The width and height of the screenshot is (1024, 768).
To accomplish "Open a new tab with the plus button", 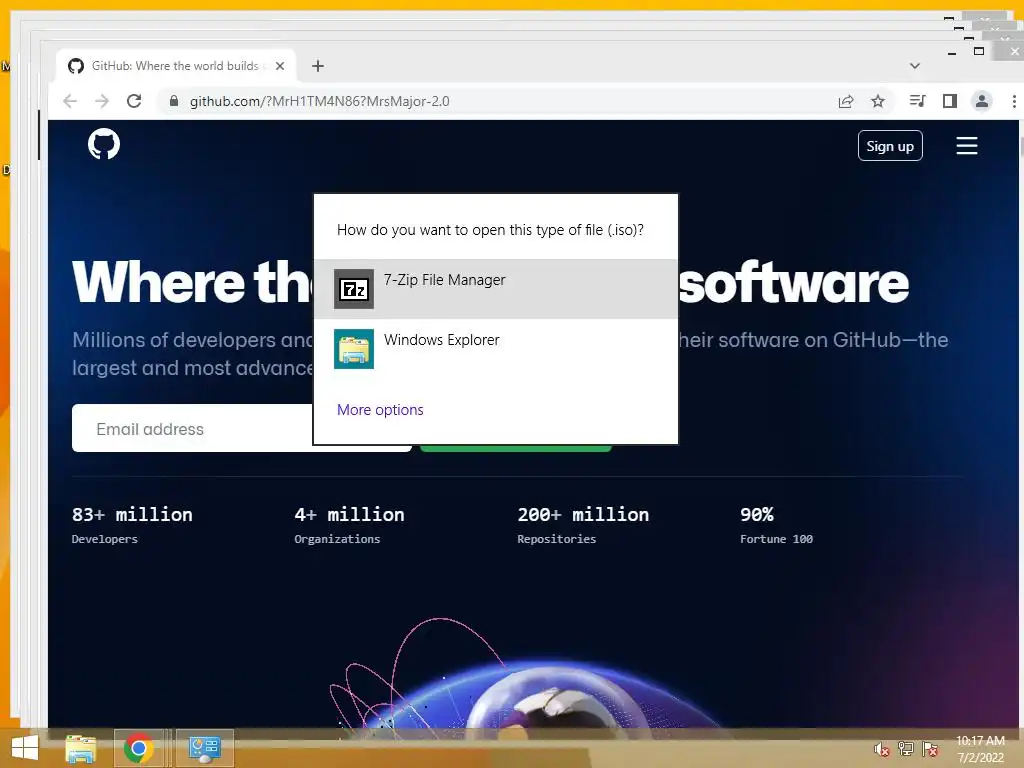I will [x=318, y=66].
